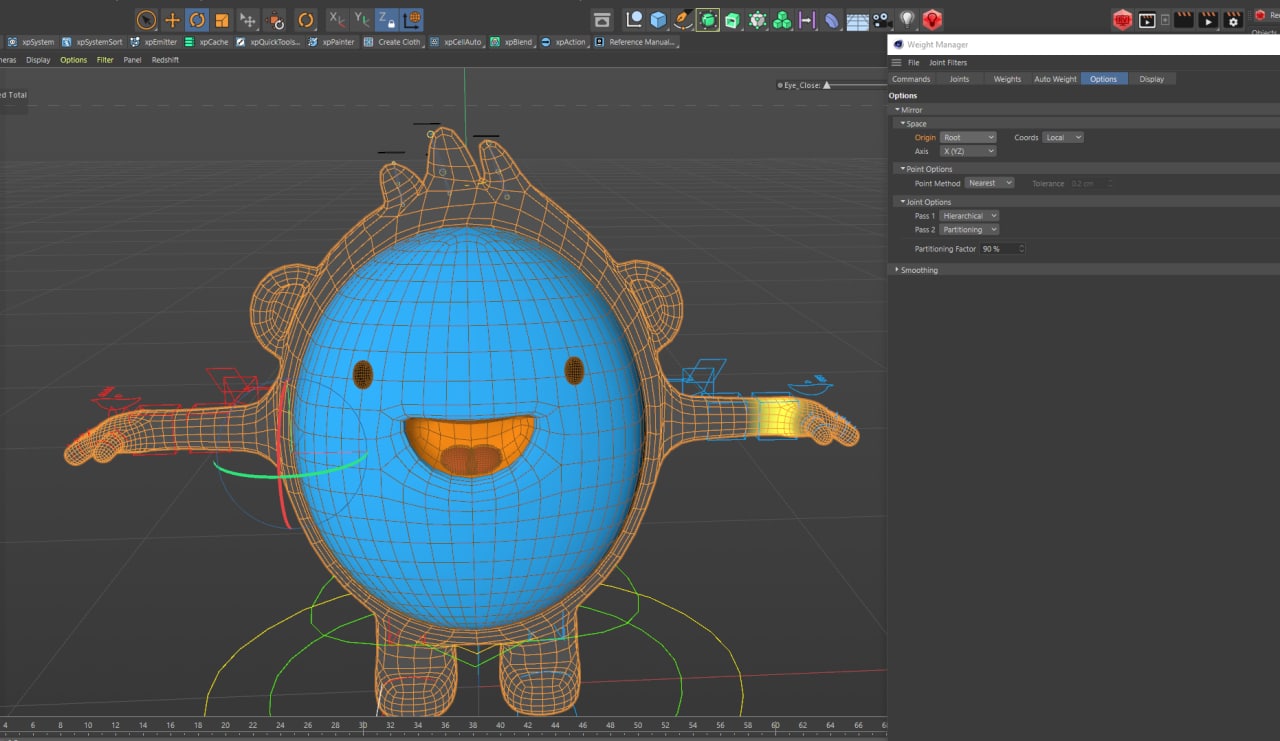Open the Axis dropdown set to X (YZ)
Viewport: 1280px width, 741px height.
coord(968,151)
